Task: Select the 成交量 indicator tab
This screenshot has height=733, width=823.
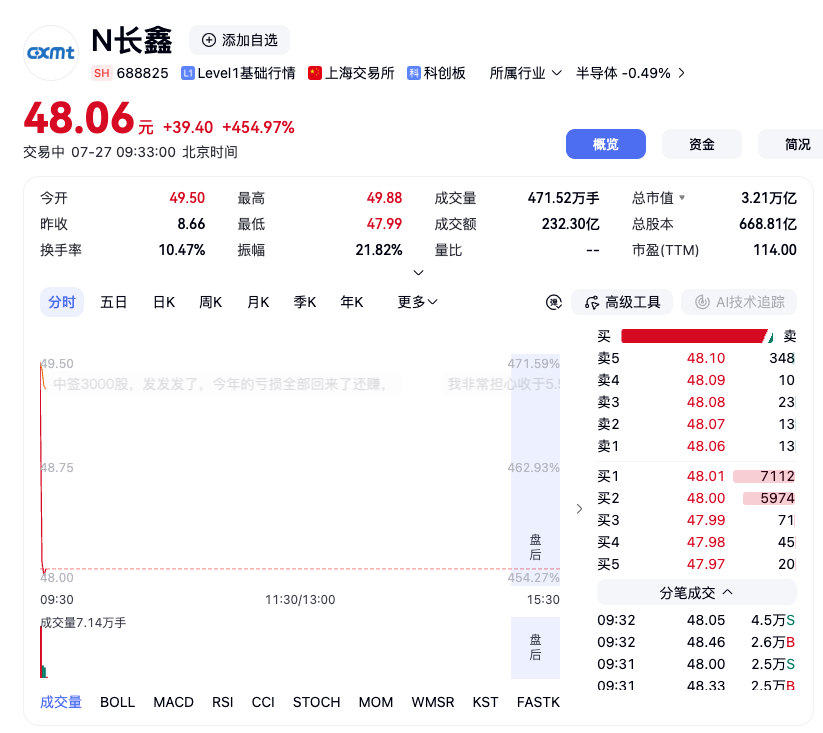Action: (x=61, y=702)
